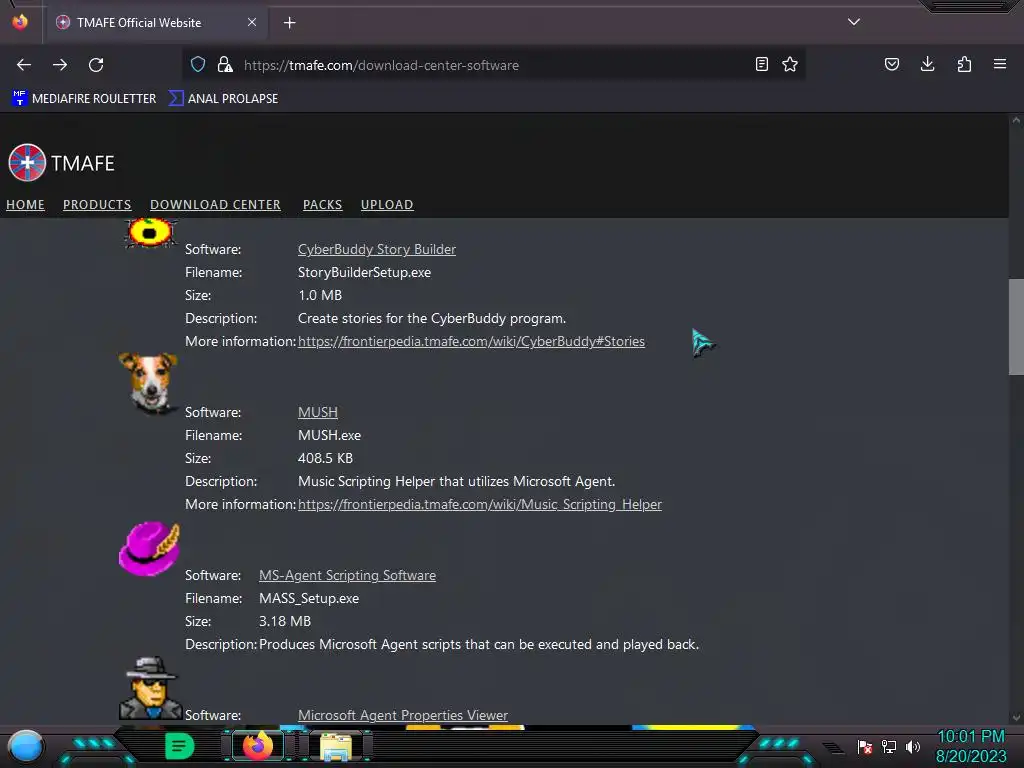
Task: Go back with the browser back arrow
Action: (x=24, y=65)
